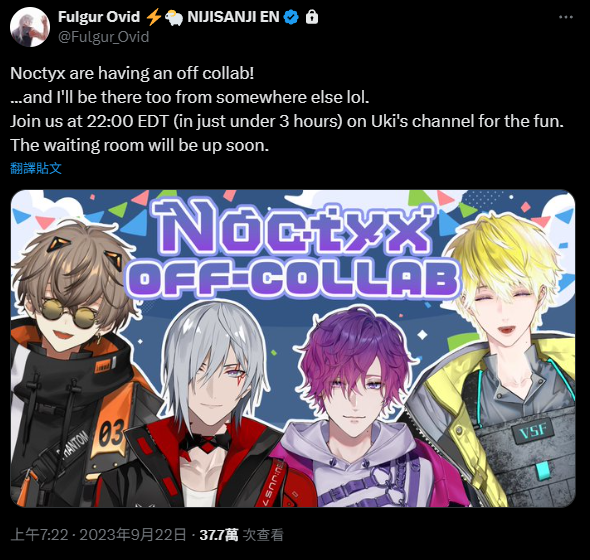This screenshot has height=560, width=590.
Task: Click Fulgur Ovid's profile avatar
Action: (x=30, y=27)
